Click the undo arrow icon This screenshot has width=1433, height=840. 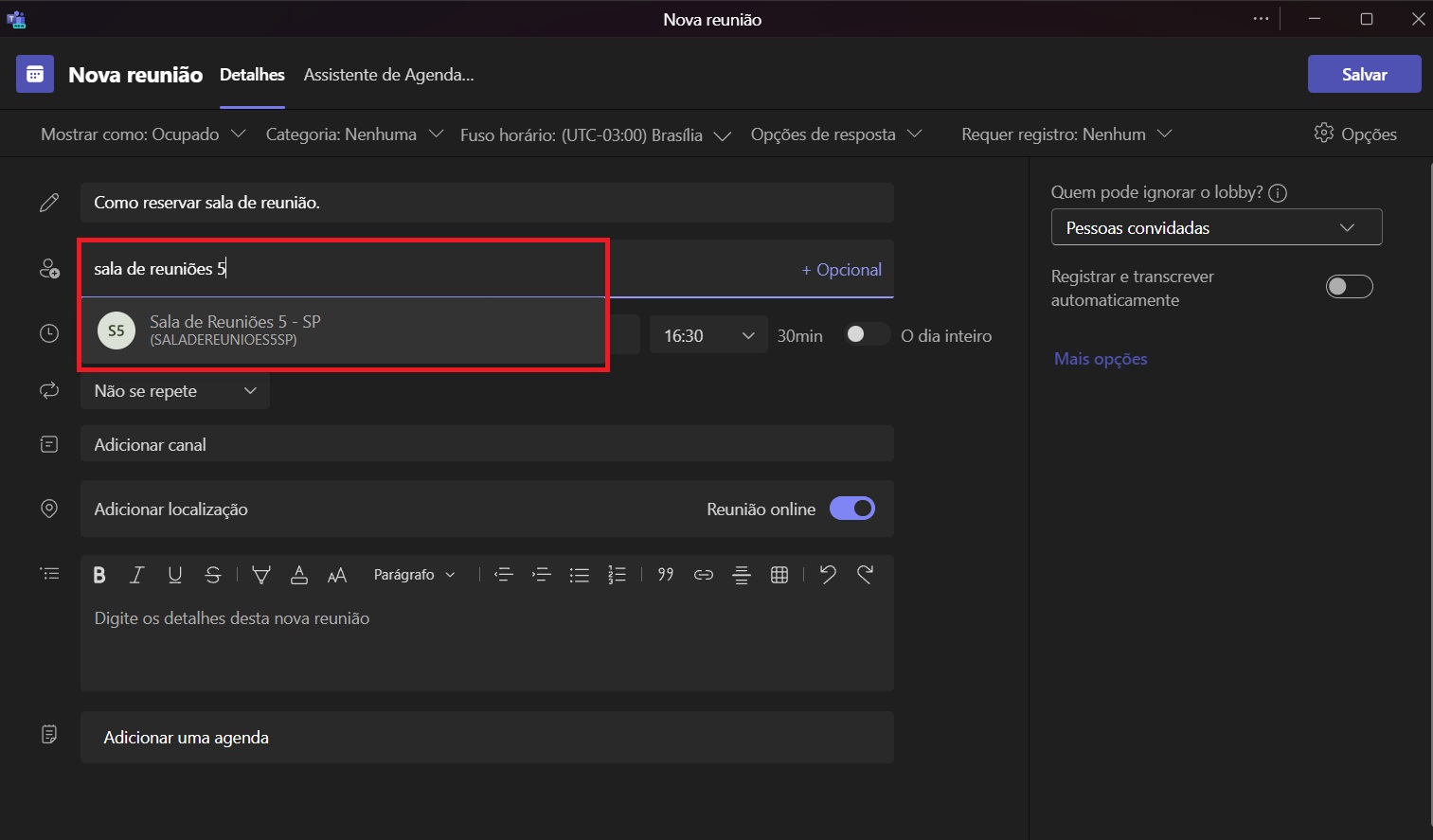[x=828, y=574]
